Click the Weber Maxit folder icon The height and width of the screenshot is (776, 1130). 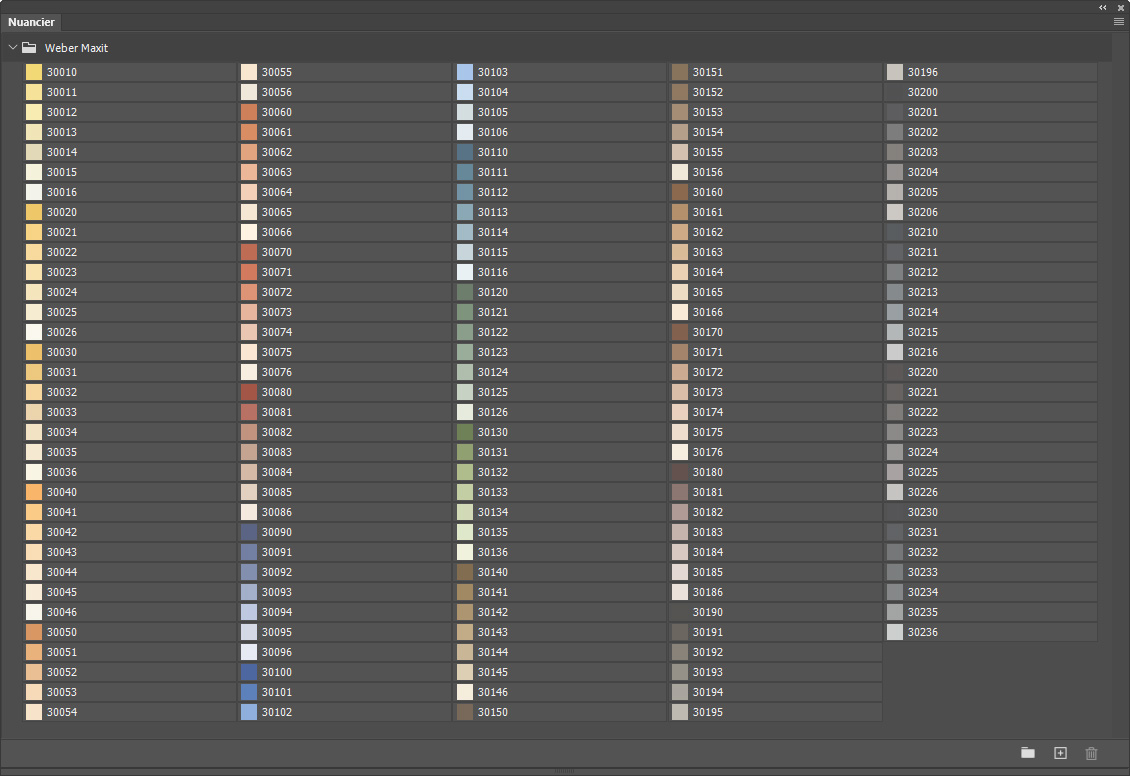[29, 48]
